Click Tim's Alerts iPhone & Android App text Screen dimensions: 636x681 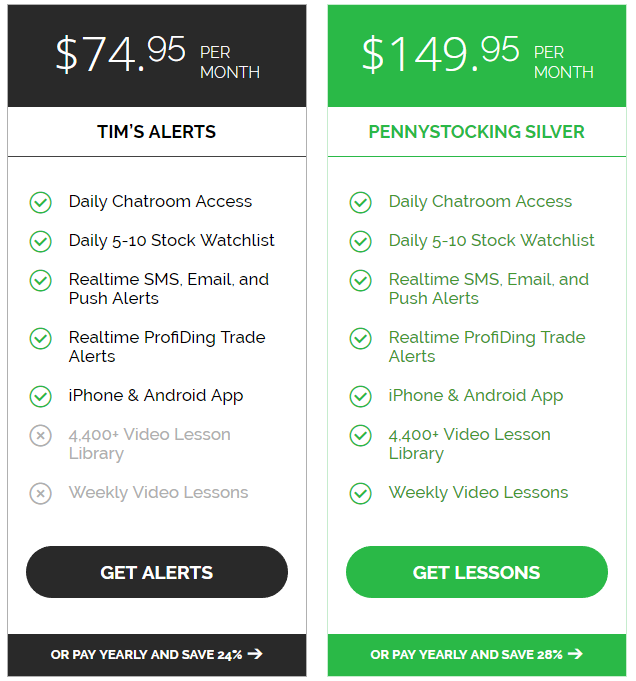pos(156,396)
